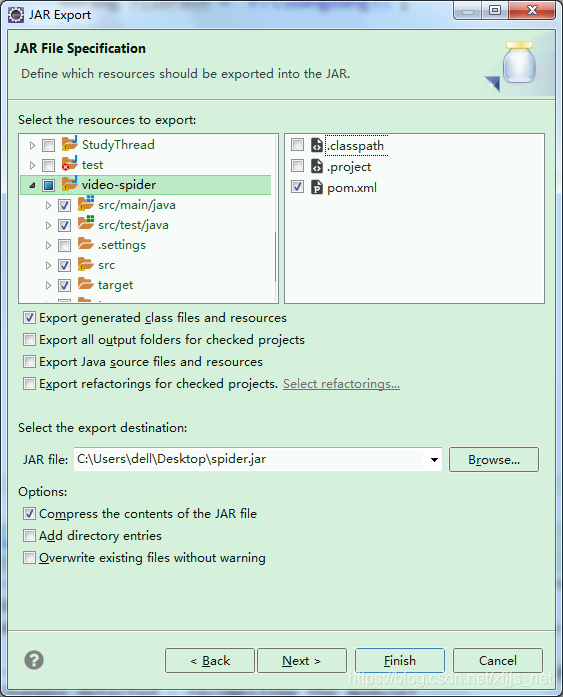The width and height of the screenshot is (563, 697).
Task: Toggle Compress the contents of the JAR file
Action: pyautogui.click(x=29, y=513)
